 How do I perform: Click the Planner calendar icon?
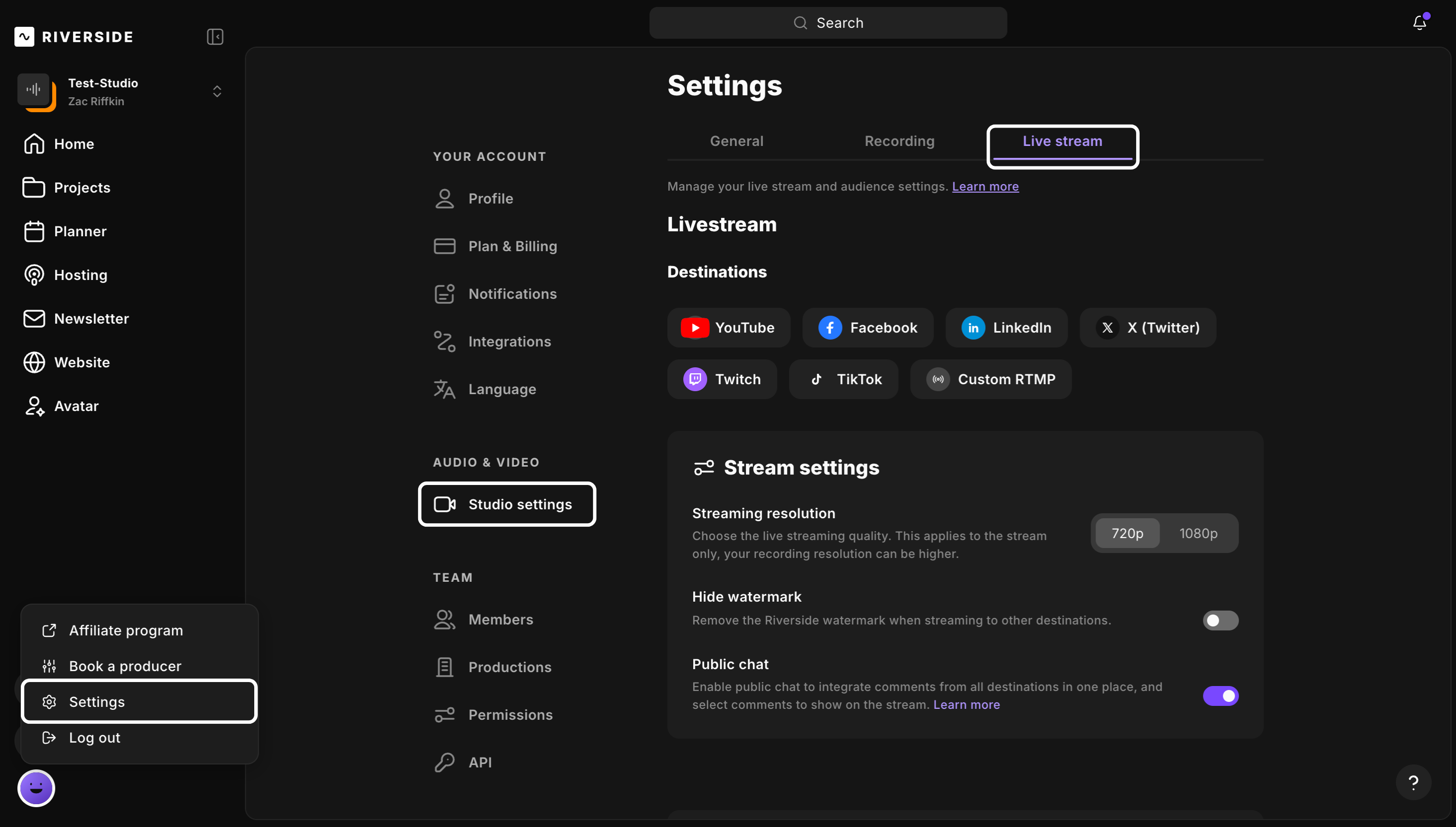[34, 231]
